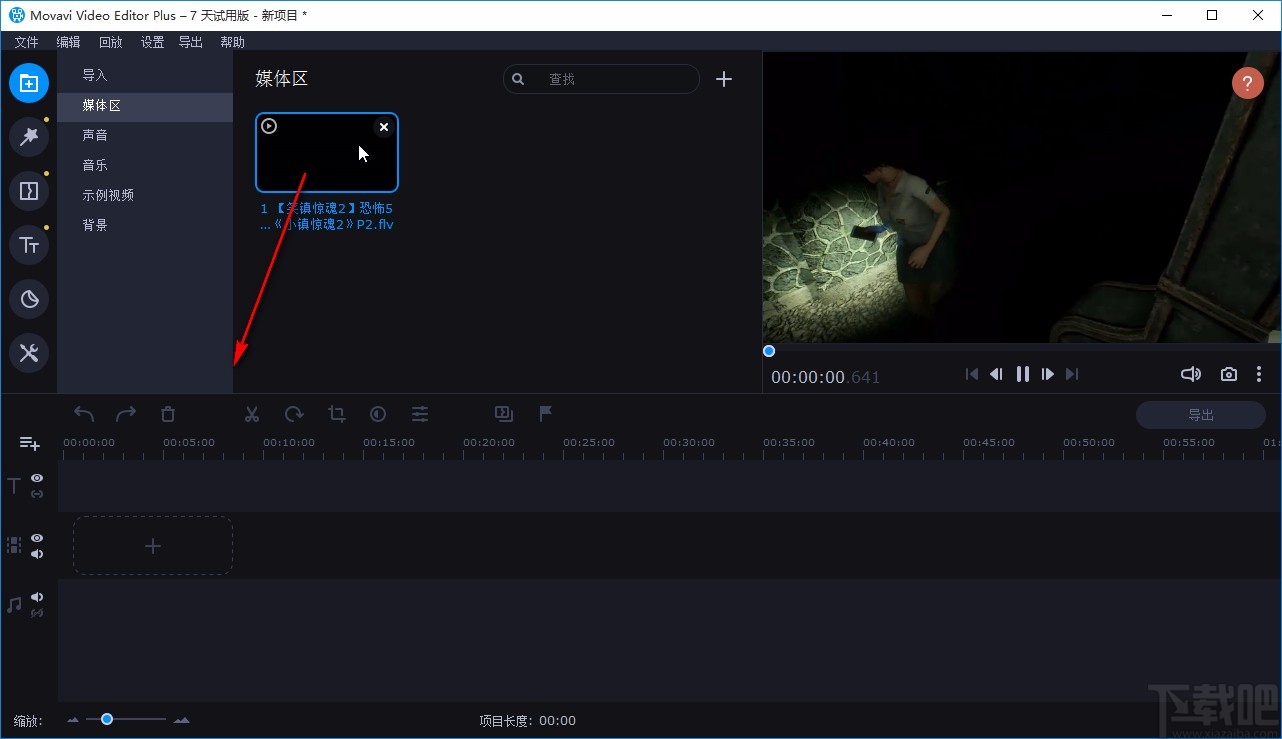
Task: Click the rotate clip icon
Action: pos(294,414)
